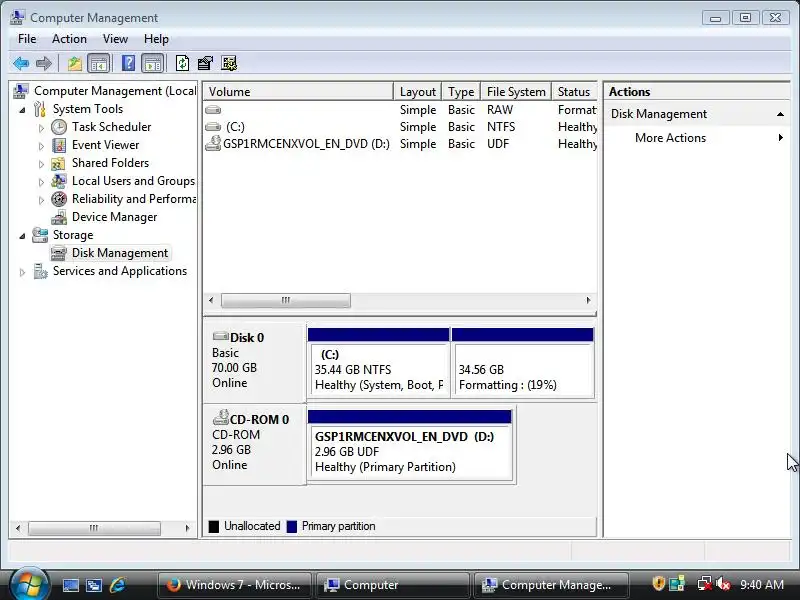Click Show Desktop in Quick Launch
This screenshot has height=600, width=800.
[x=71, y=585]
